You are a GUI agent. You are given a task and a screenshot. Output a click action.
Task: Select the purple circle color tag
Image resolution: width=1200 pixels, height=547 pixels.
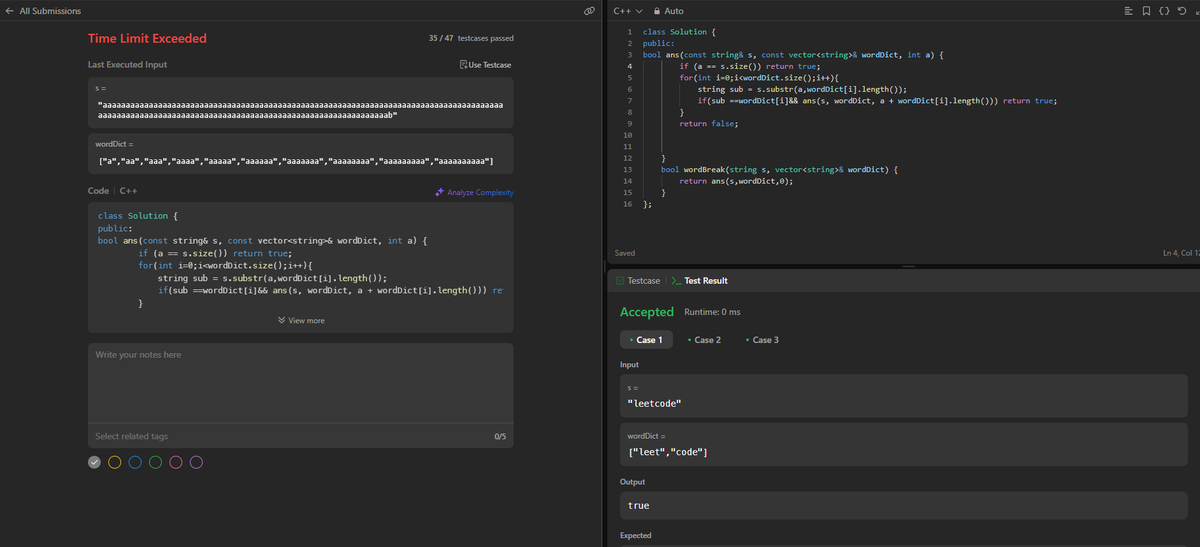click(196, 462)
